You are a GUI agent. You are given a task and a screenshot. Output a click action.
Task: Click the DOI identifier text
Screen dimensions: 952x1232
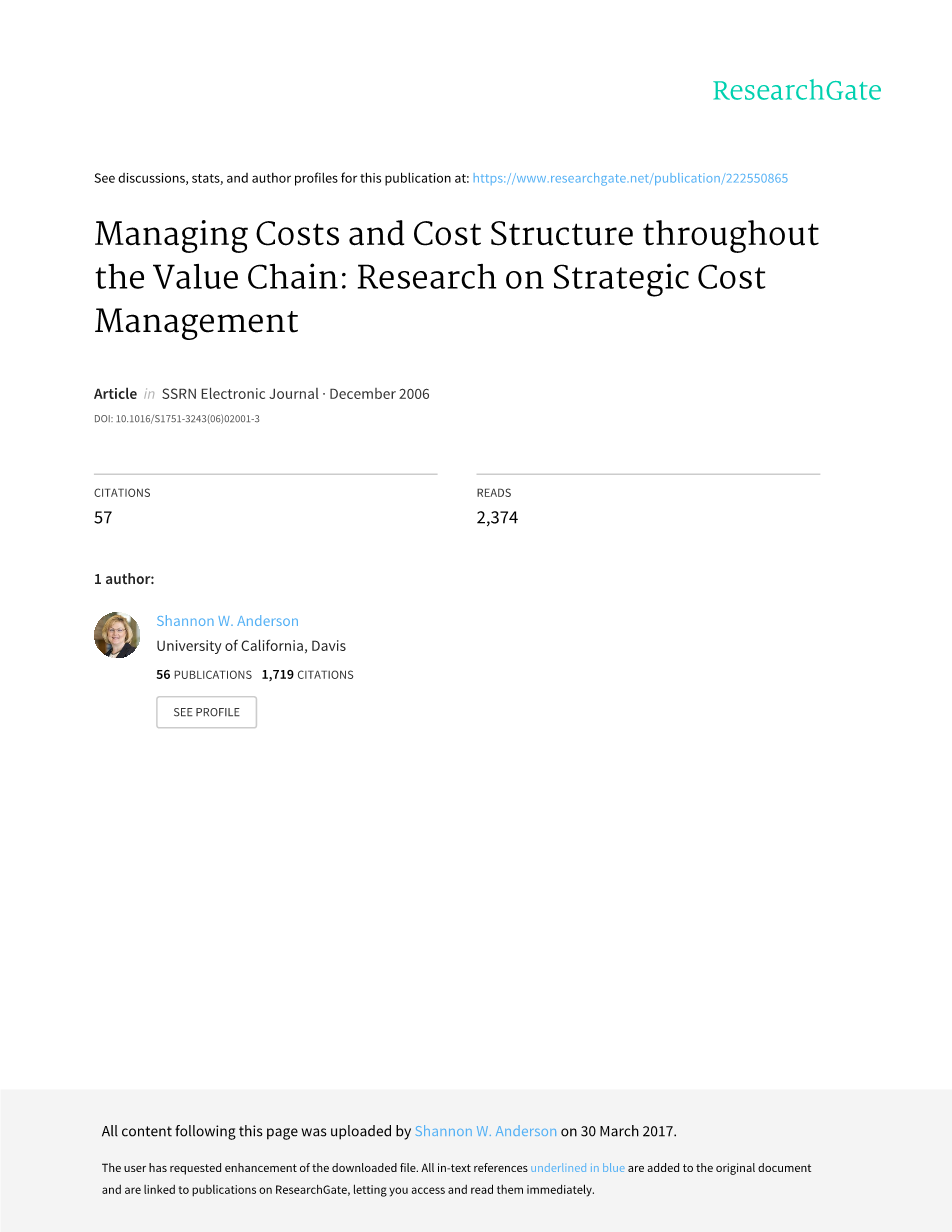point(177,419)
